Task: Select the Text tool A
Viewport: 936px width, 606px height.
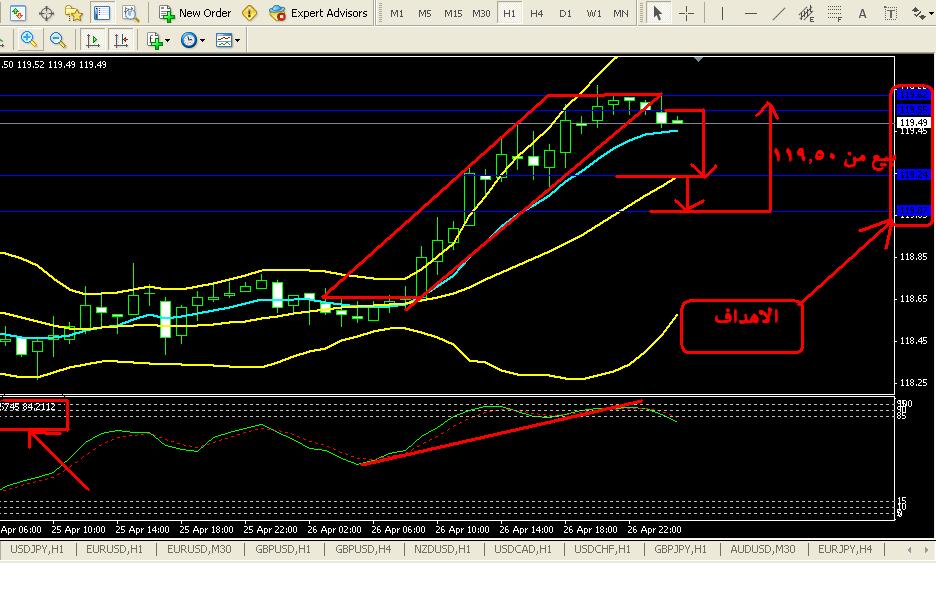Action: pos(862,13)
